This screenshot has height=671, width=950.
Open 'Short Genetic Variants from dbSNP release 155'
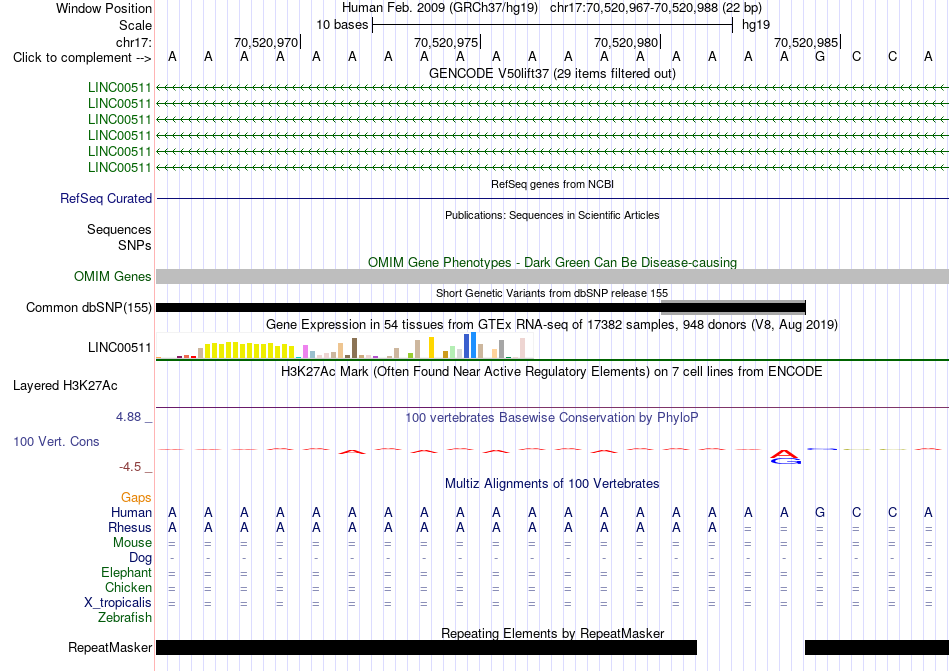(x=552, y=293)
